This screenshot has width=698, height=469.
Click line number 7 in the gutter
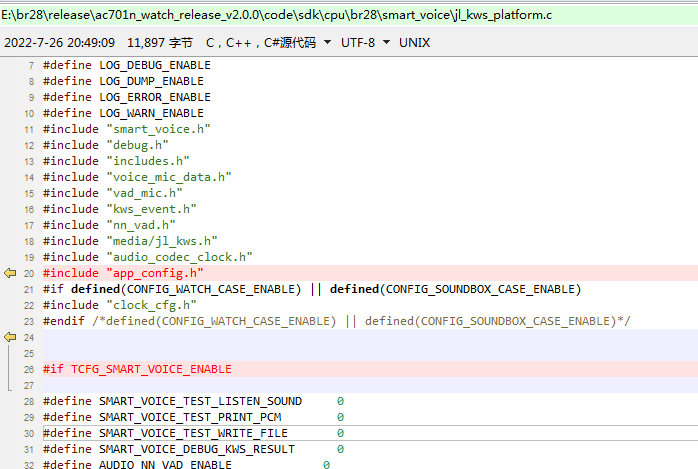pyautogui.click(x=31, y=65)
